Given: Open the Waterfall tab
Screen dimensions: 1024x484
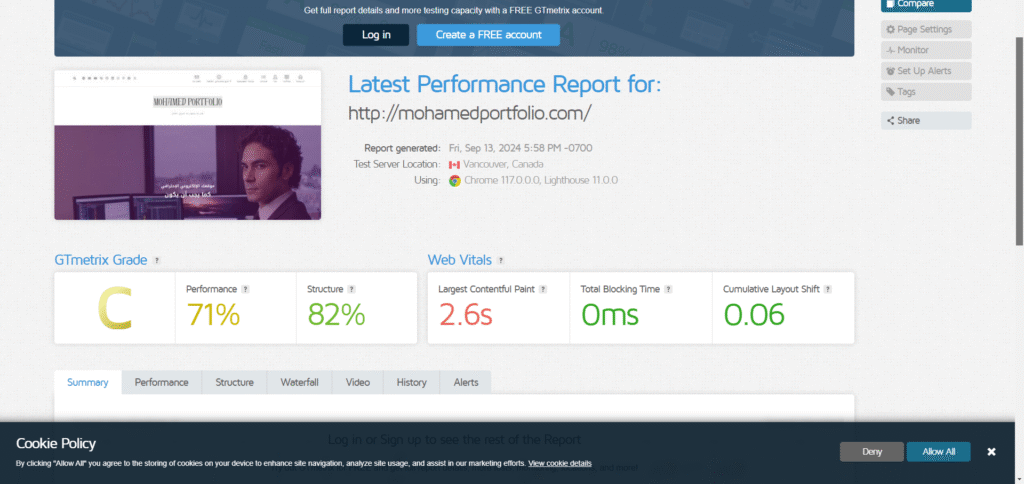Looking at the screenshot, I should 299,383.
